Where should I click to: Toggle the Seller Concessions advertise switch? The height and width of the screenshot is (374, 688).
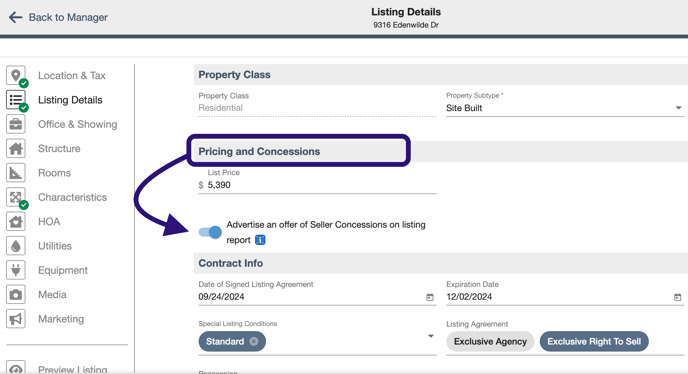[x=210, y=232]
